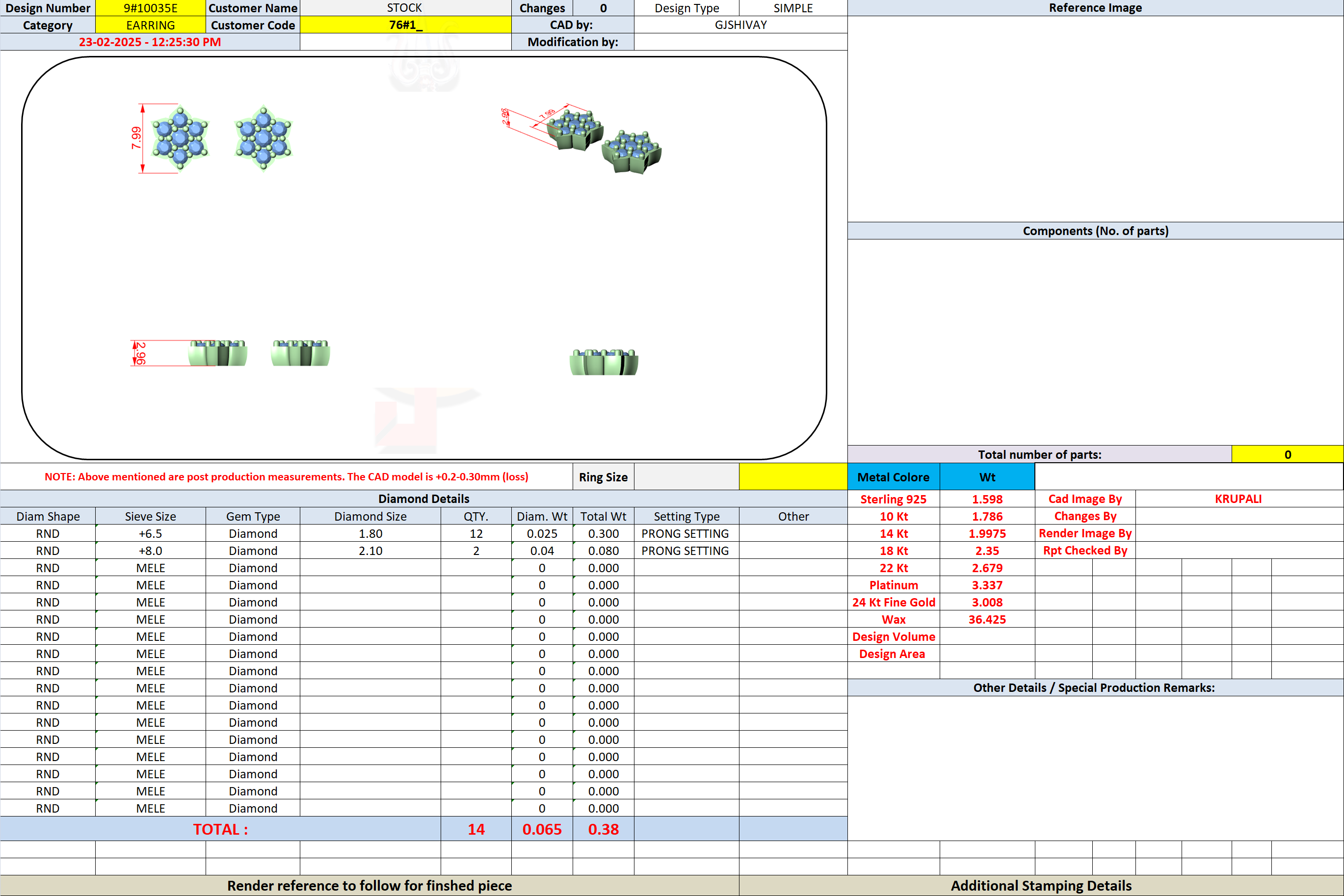Select the SIMPLE design type cell
The width and height of the screenshot is (1344, 896).
pos(793,8)
